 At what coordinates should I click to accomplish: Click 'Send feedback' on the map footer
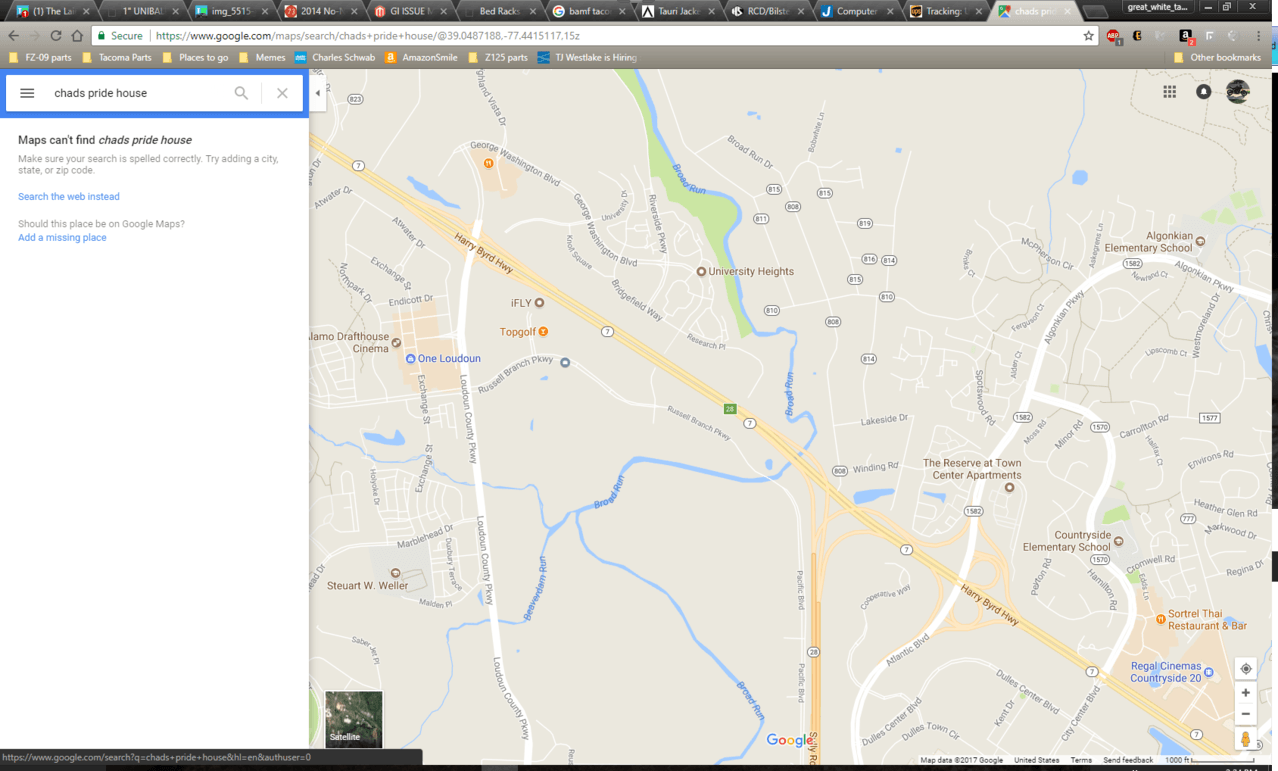tap(1128, 760)
